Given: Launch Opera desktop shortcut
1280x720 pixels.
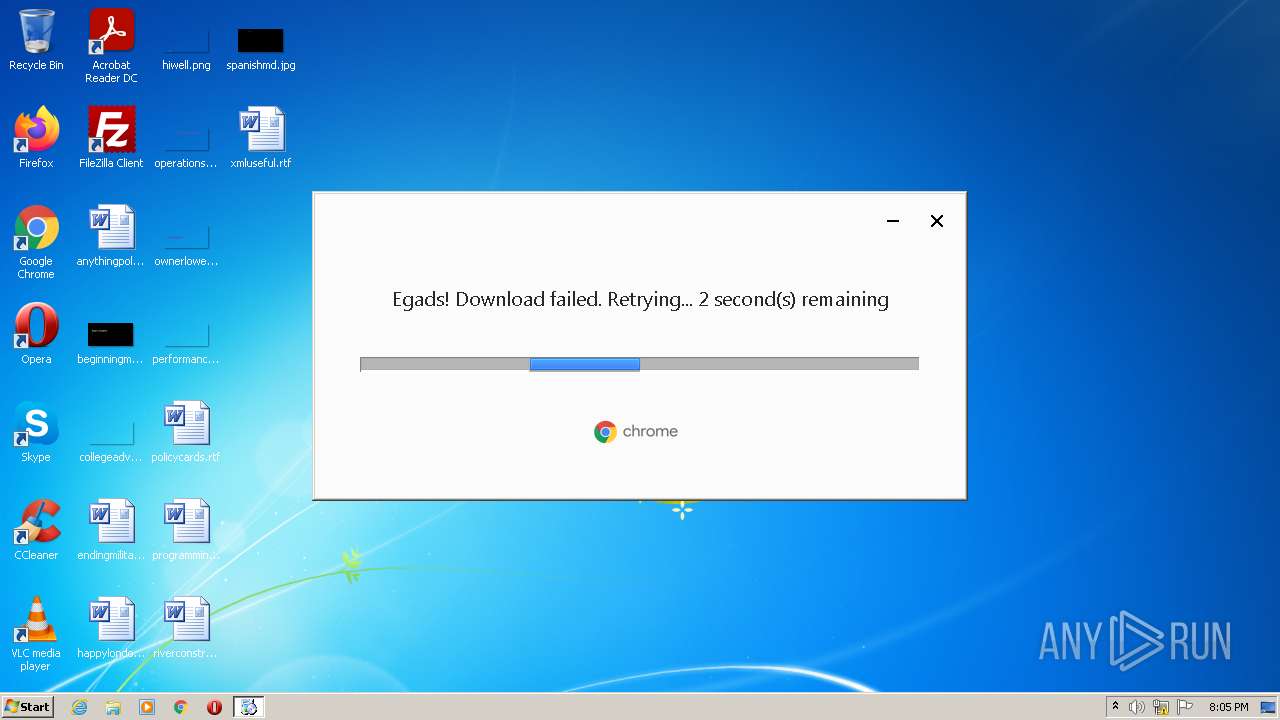Looking at the screenshot, I should pyautogui.click(x=36, y=334).
